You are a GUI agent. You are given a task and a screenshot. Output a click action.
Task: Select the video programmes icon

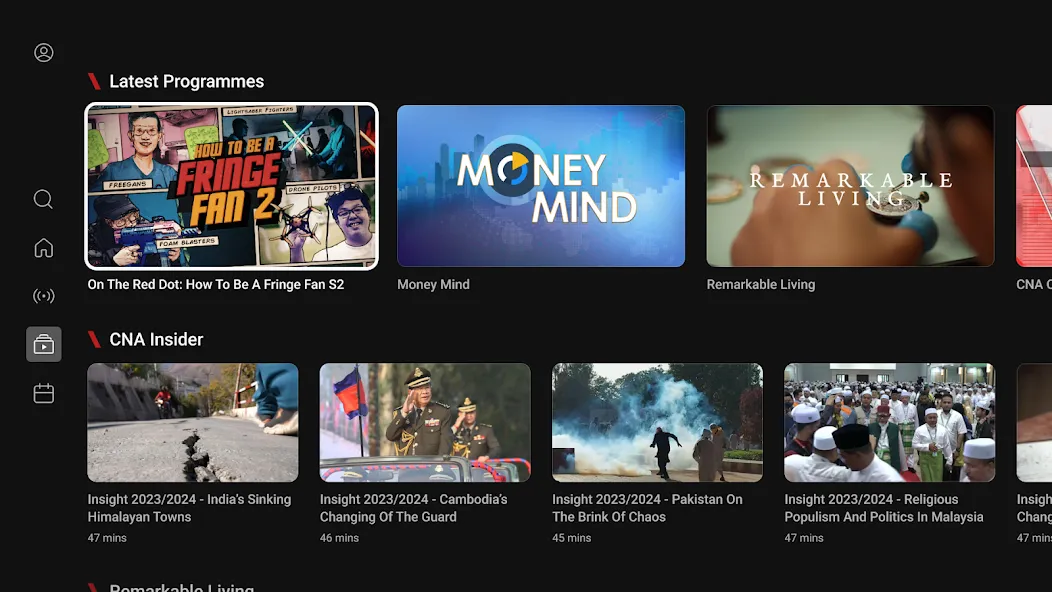pos(44,344)
